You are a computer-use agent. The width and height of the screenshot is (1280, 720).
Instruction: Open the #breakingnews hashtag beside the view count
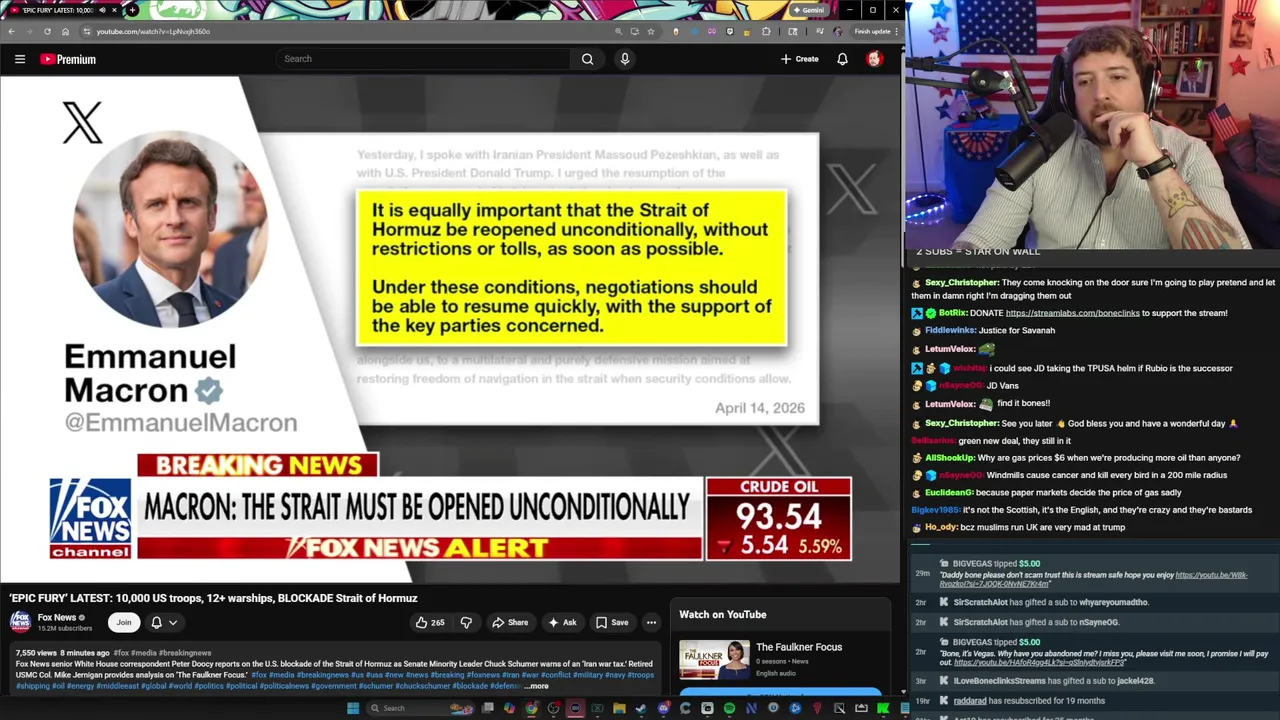(x=185, y=653)
